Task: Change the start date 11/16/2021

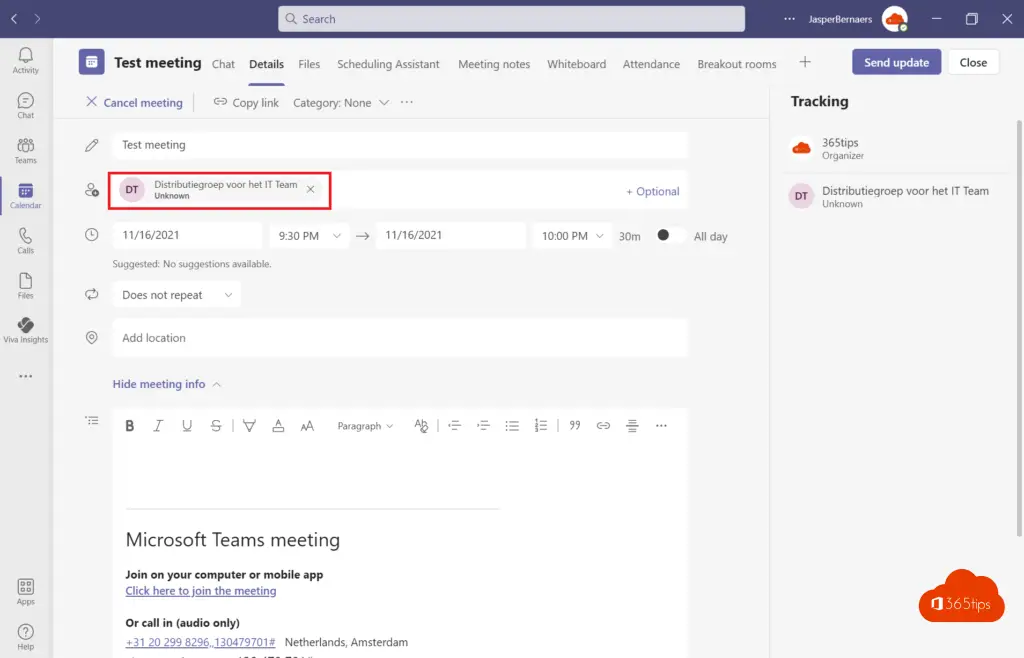Action: (x=187, y=236)
